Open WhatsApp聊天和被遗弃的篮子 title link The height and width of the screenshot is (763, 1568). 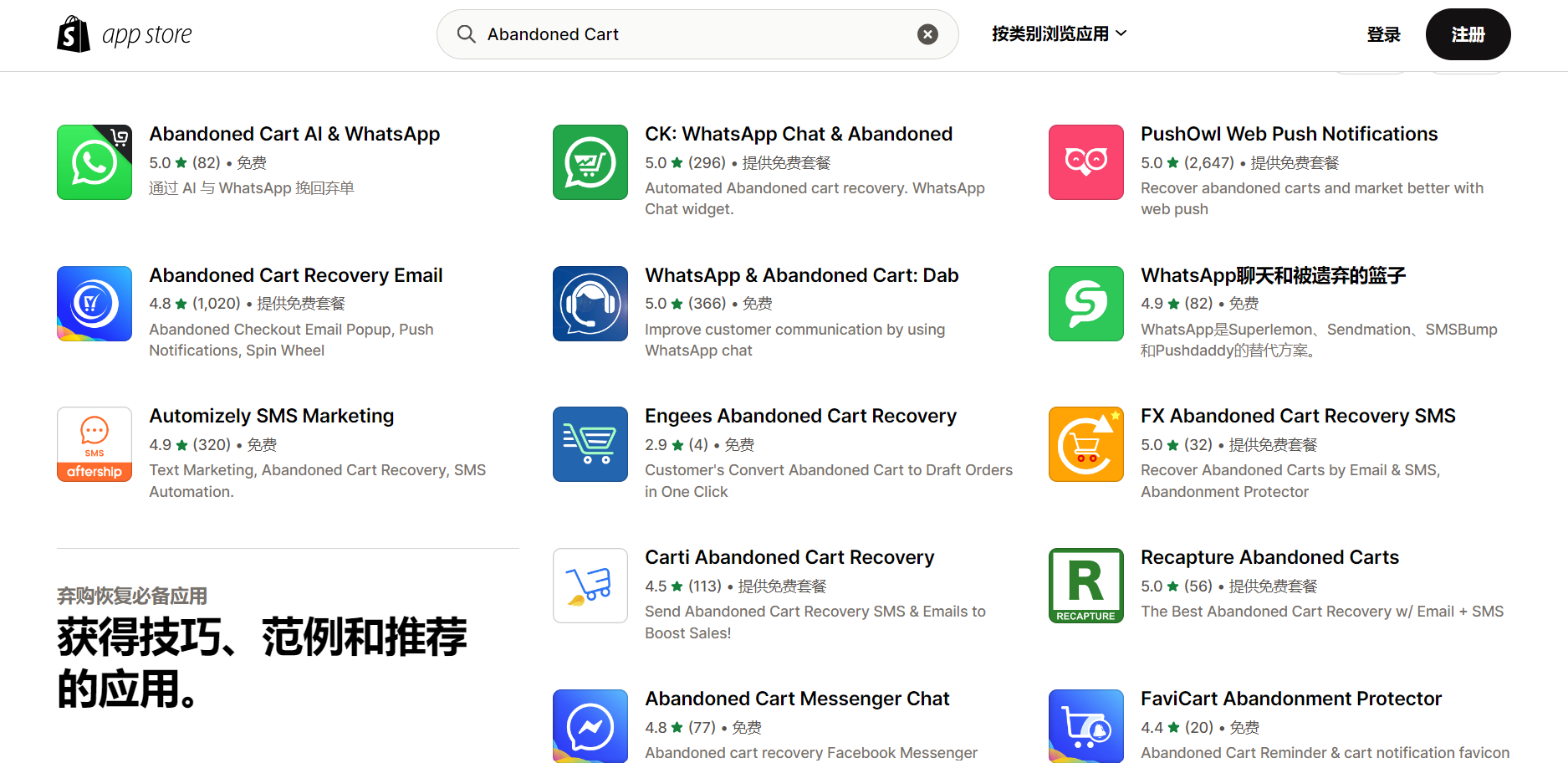tap(1274, 275)
